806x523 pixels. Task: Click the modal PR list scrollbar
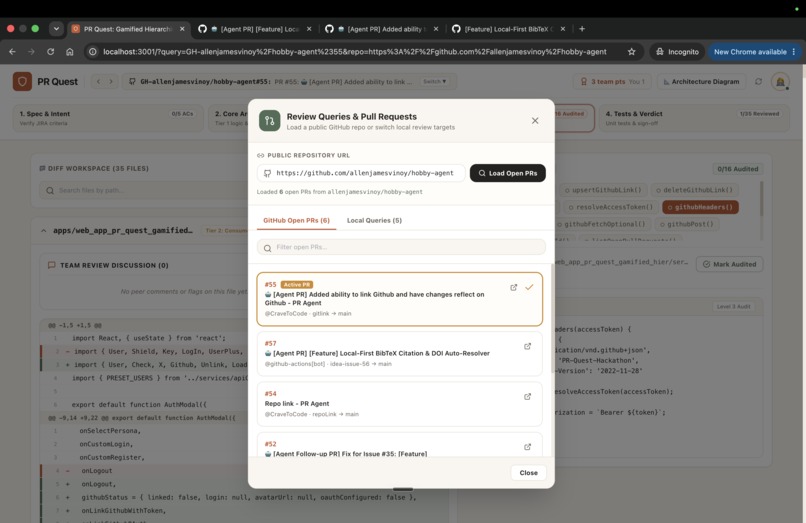pos(552,319)
